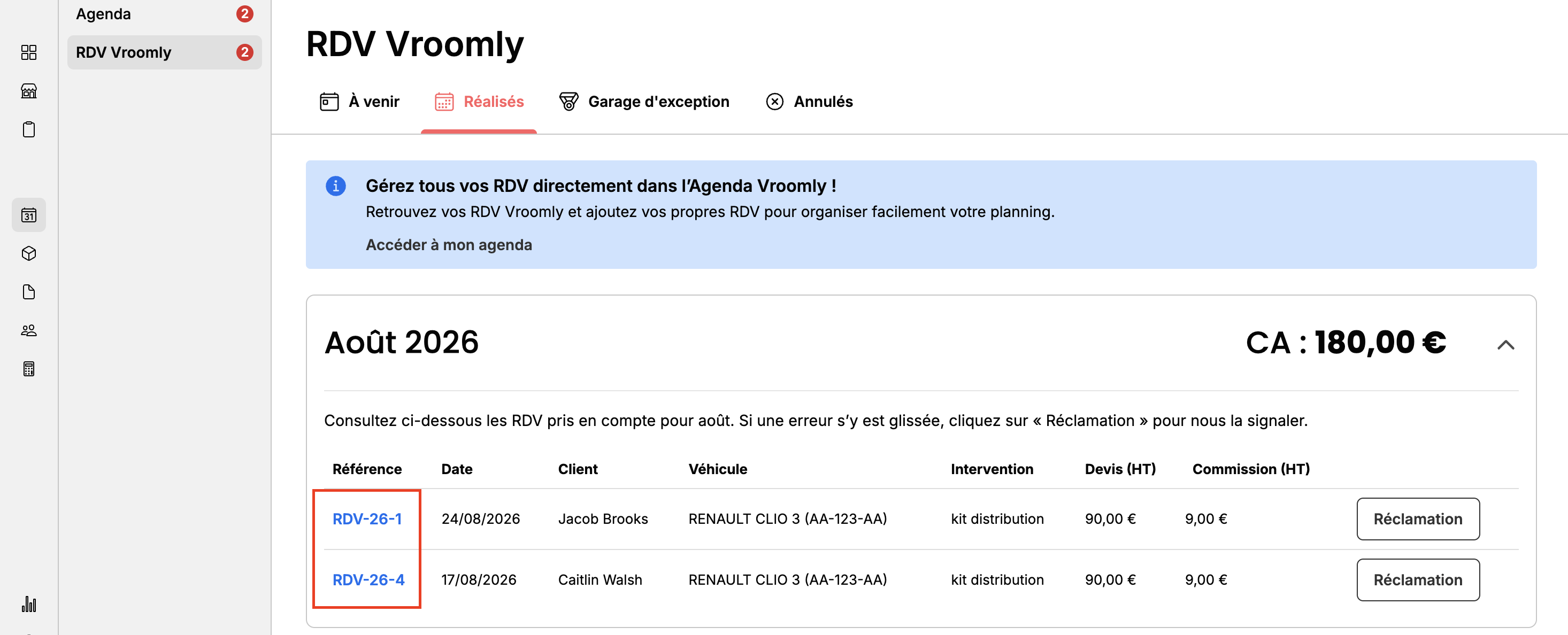This screenshot has height=635, width=1568.
Task: Click Réclamation for Caitlin Walsh row
Action: tap(1418, 579)
